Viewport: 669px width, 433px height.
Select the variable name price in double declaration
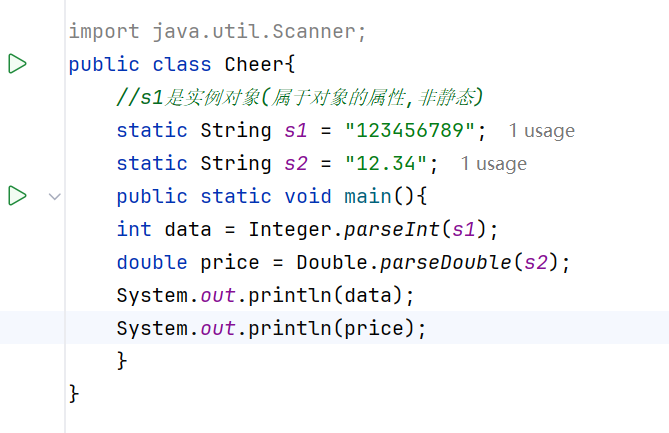[230, 262]
